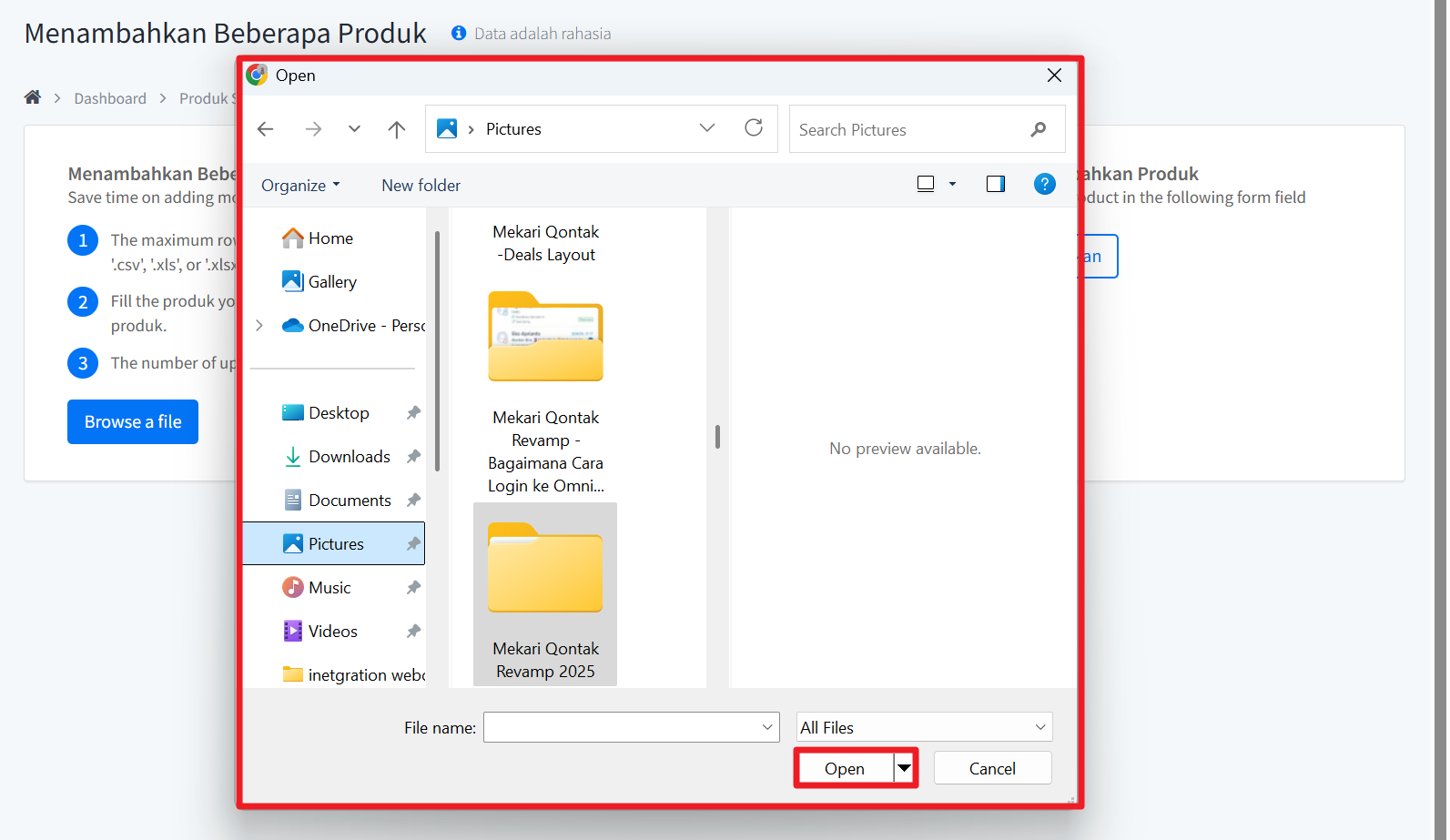The height and width of the screenshot is (840, 1450).
Task: Toggle the preview pane icon
Action: pyautogui.click(x=996, y=185)
